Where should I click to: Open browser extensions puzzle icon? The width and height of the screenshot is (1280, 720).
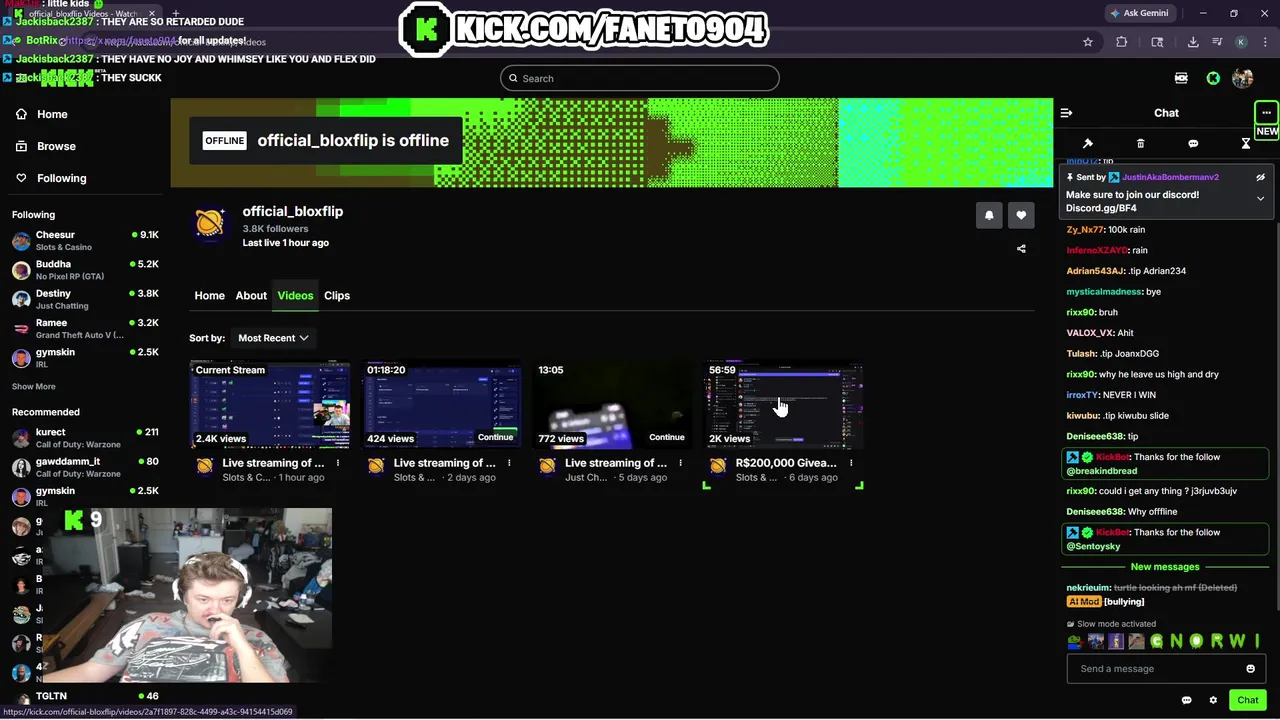1121,42
